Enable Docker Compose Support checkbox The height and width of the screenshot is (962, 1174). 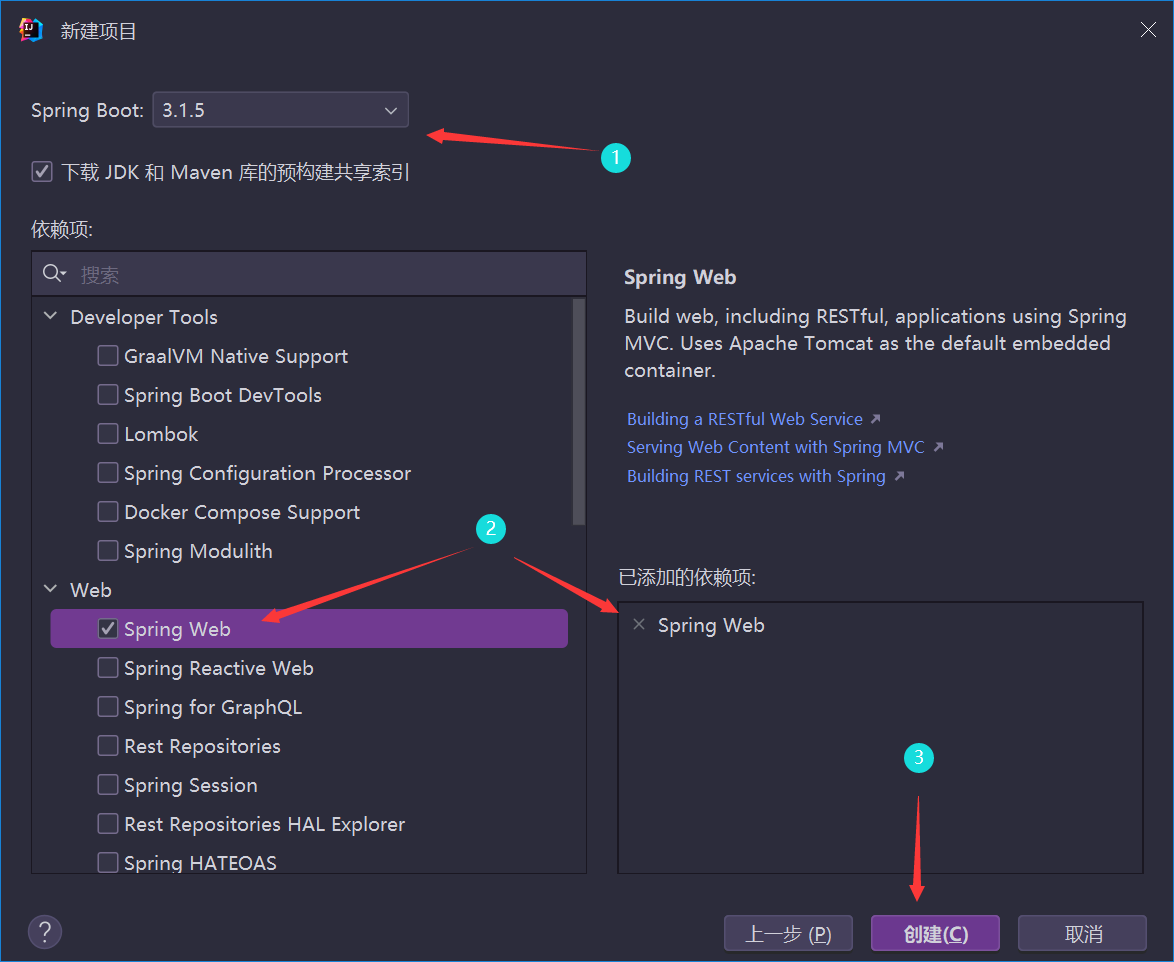108,511
